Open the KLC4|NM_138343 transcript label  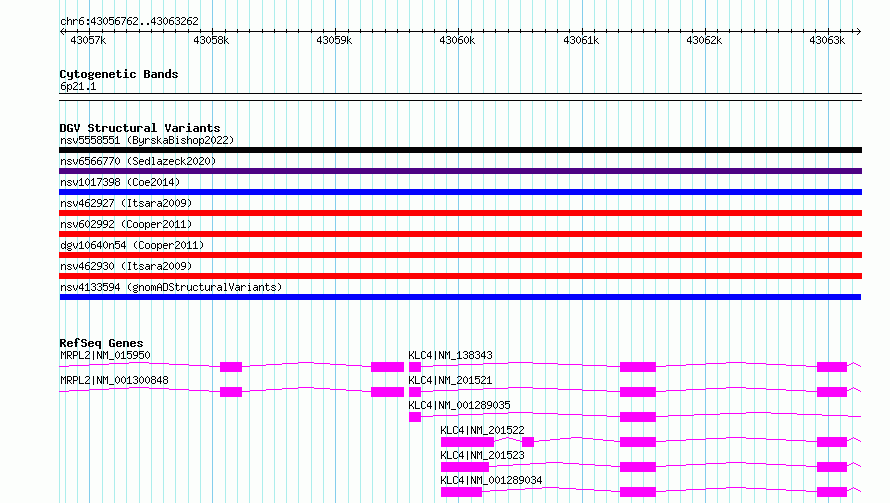coord(450,355)
